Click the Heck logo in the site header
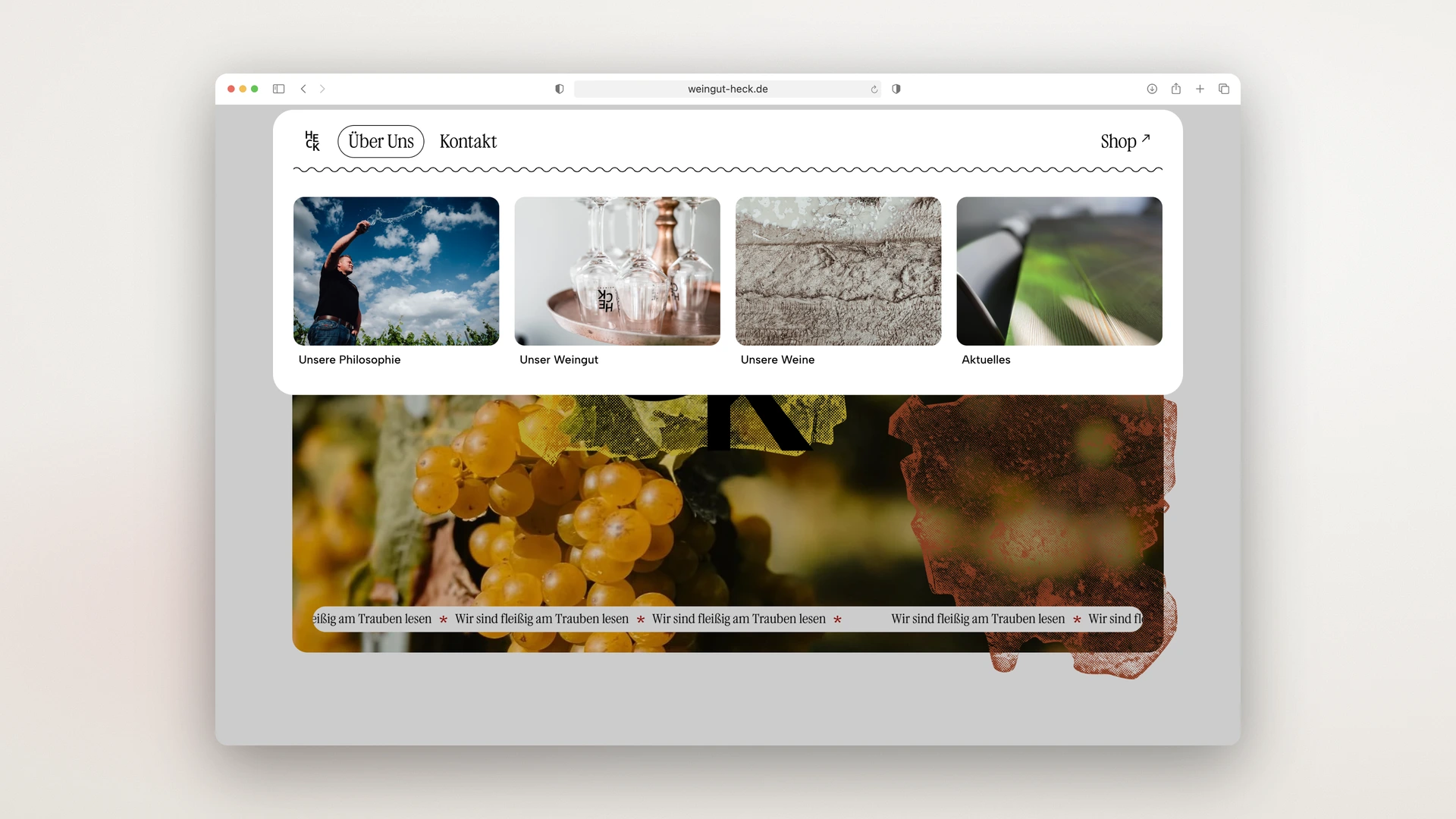The image size is (1456, 819). (x=312, y=141)
